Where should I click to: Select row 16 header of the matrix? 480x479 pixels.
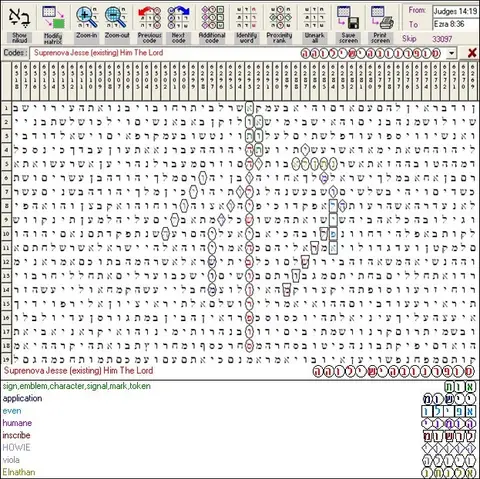click(x=6, y=318)
